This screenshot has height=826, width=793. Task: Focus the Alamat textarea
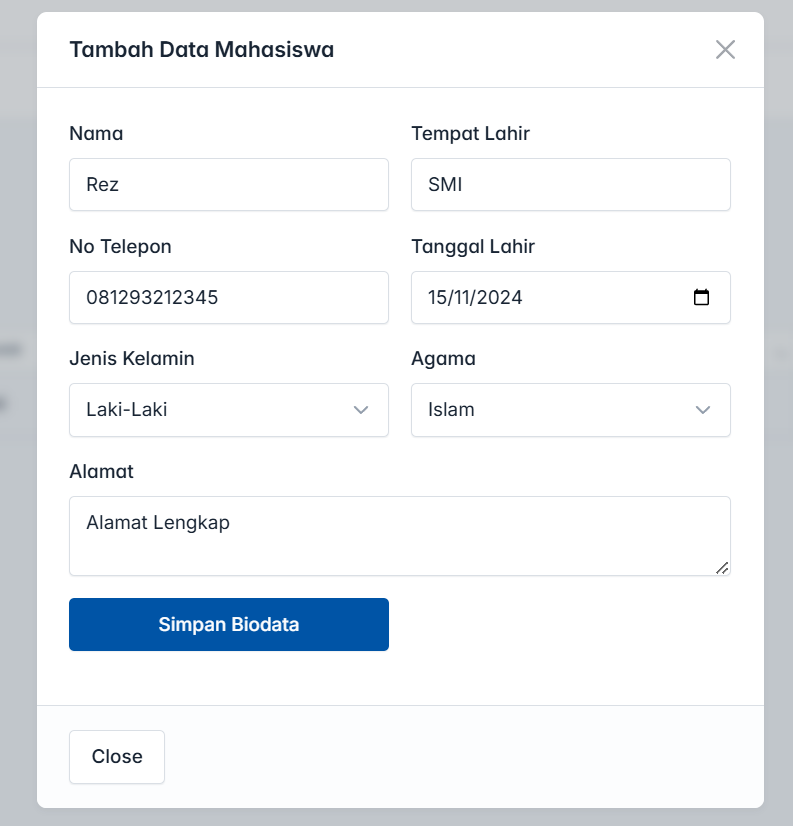click(x=399, y=536)
